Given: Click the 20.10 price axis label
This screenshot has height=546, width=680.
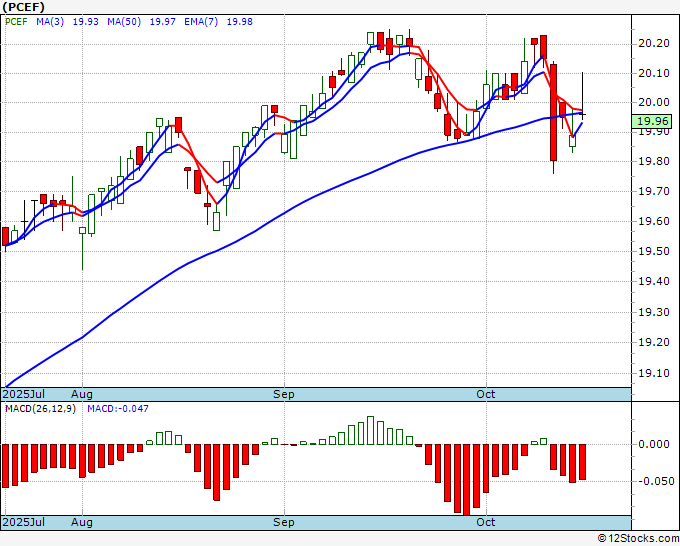Looking at the screenshot, I should click(x=654, y=73).
